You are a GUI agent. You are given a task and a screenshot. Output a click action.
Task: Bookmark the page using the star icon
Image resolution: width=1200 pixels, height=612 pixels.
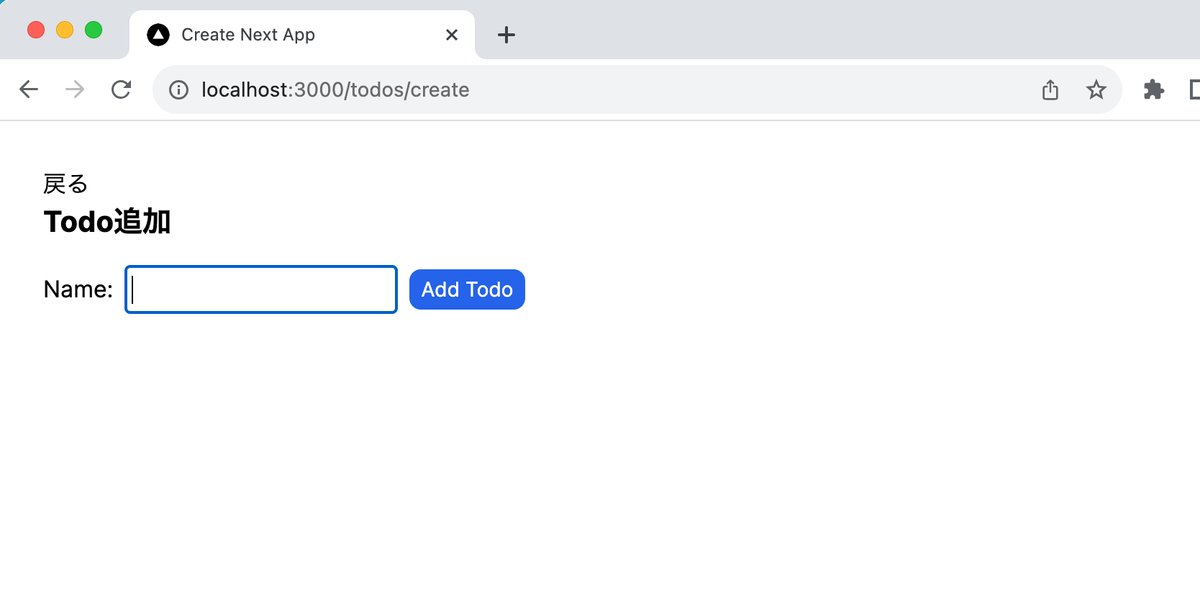pyautogui.click(x=1096, y=89)
